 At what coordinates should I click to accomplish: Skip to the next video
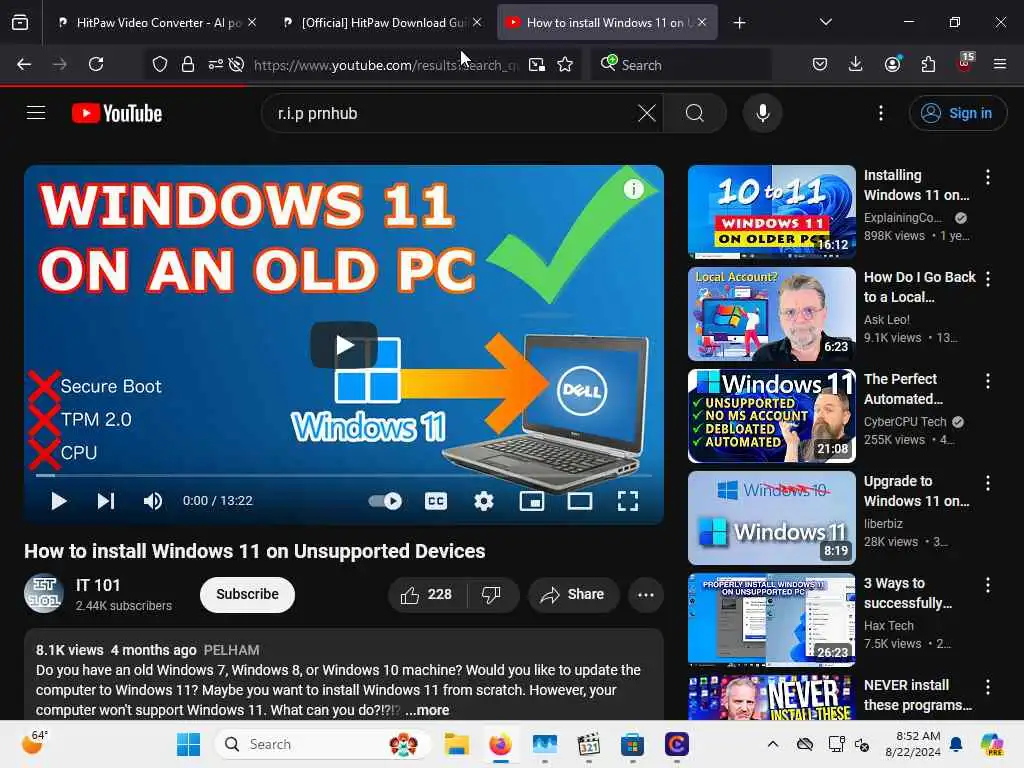tap(106, 501)
